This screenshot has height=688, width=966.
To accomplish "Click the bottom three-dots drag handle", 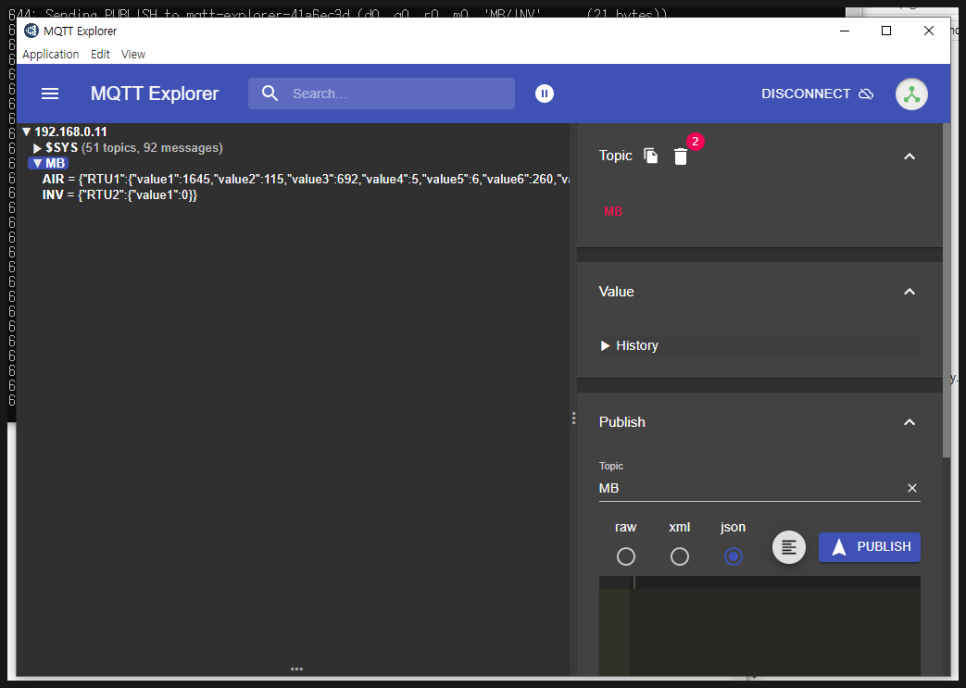I will pyautogui.click(x=296, y=669).
